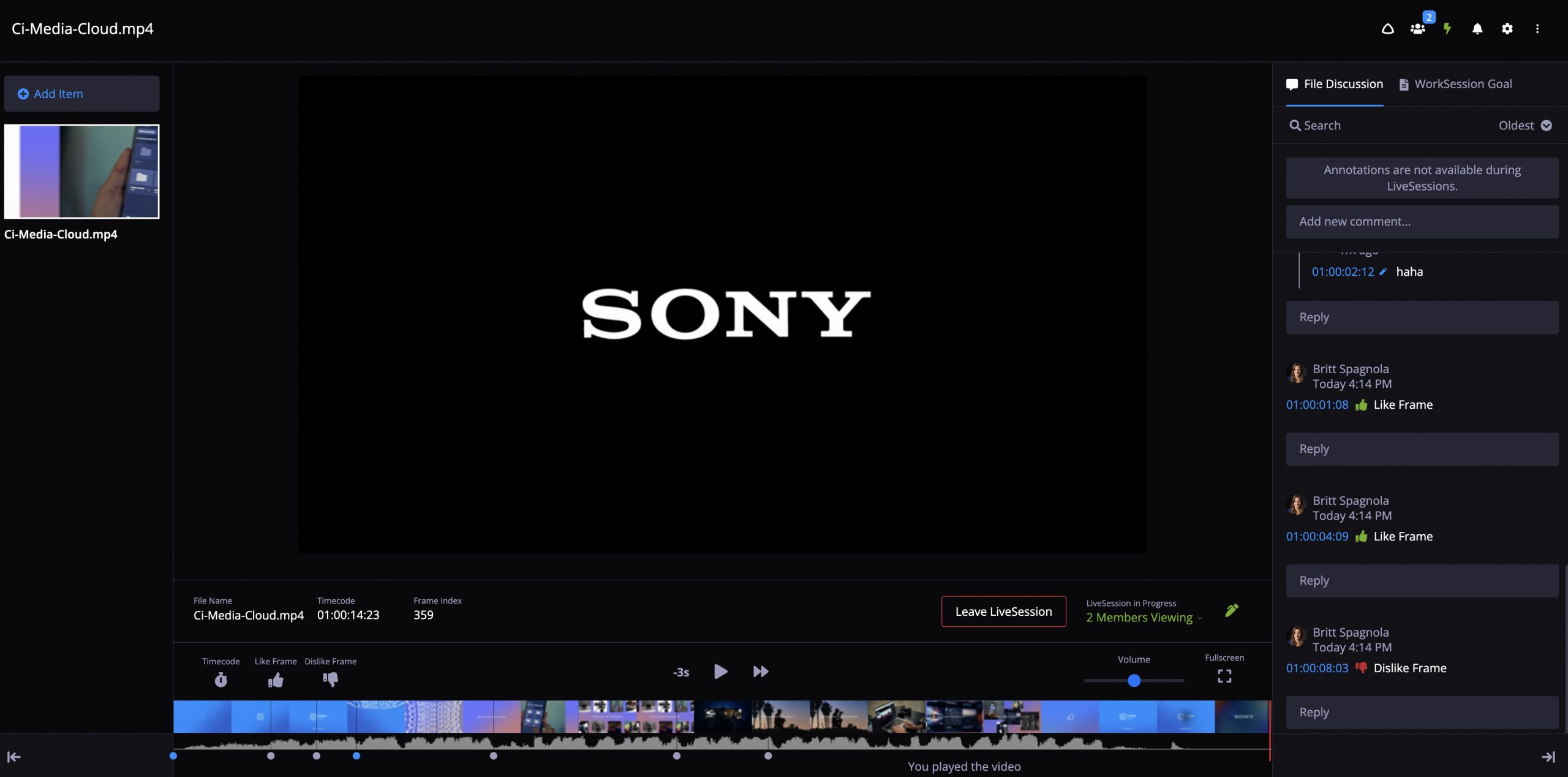Viewport: 1568px width, 777px height.
Task: Click Britt Spagnola's avatar above the 01:00:01:08 comment
Action: (1297, 373)
